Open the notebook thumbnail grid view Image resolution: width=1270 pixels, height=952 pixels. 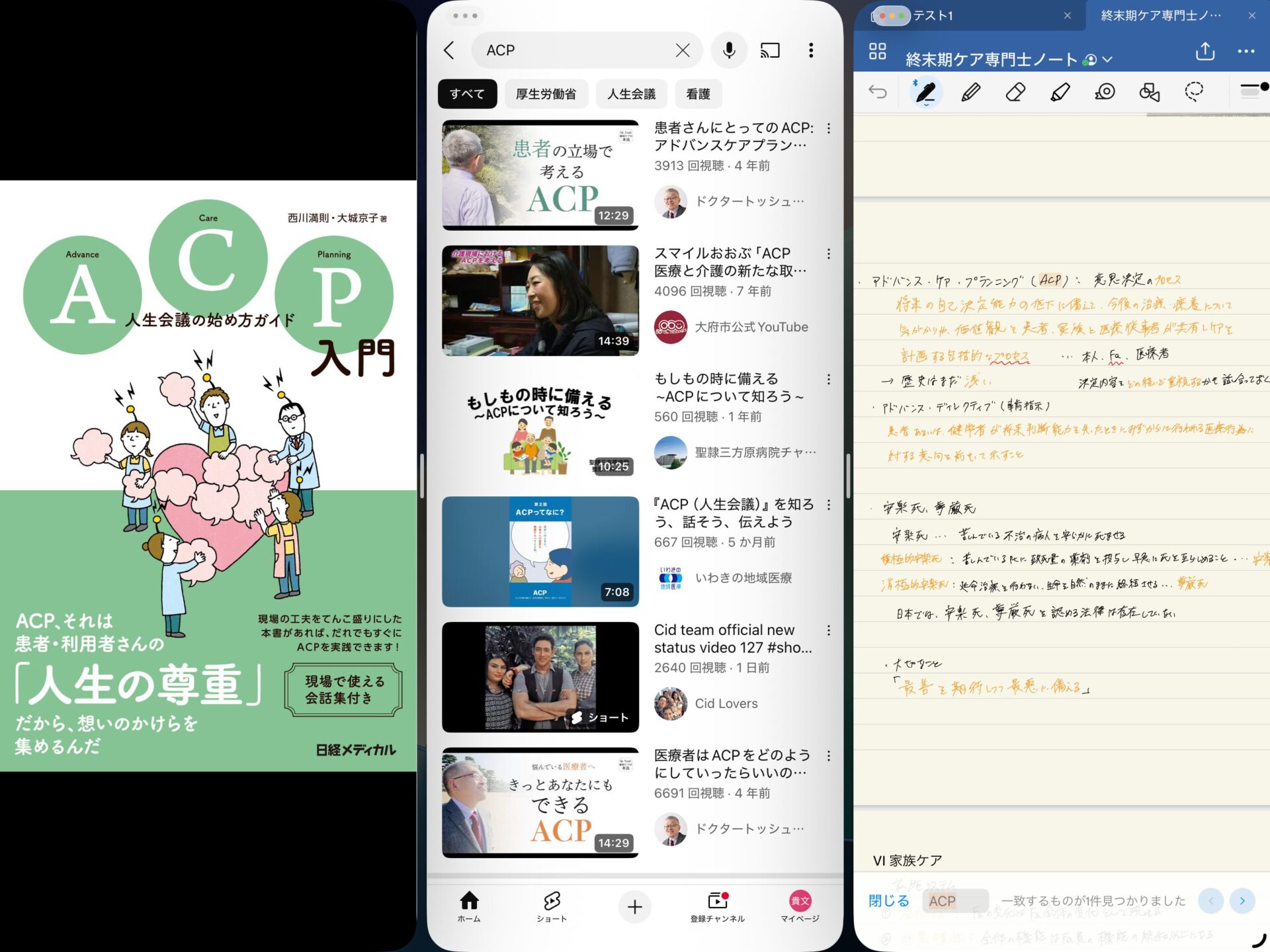pos(877,52)
